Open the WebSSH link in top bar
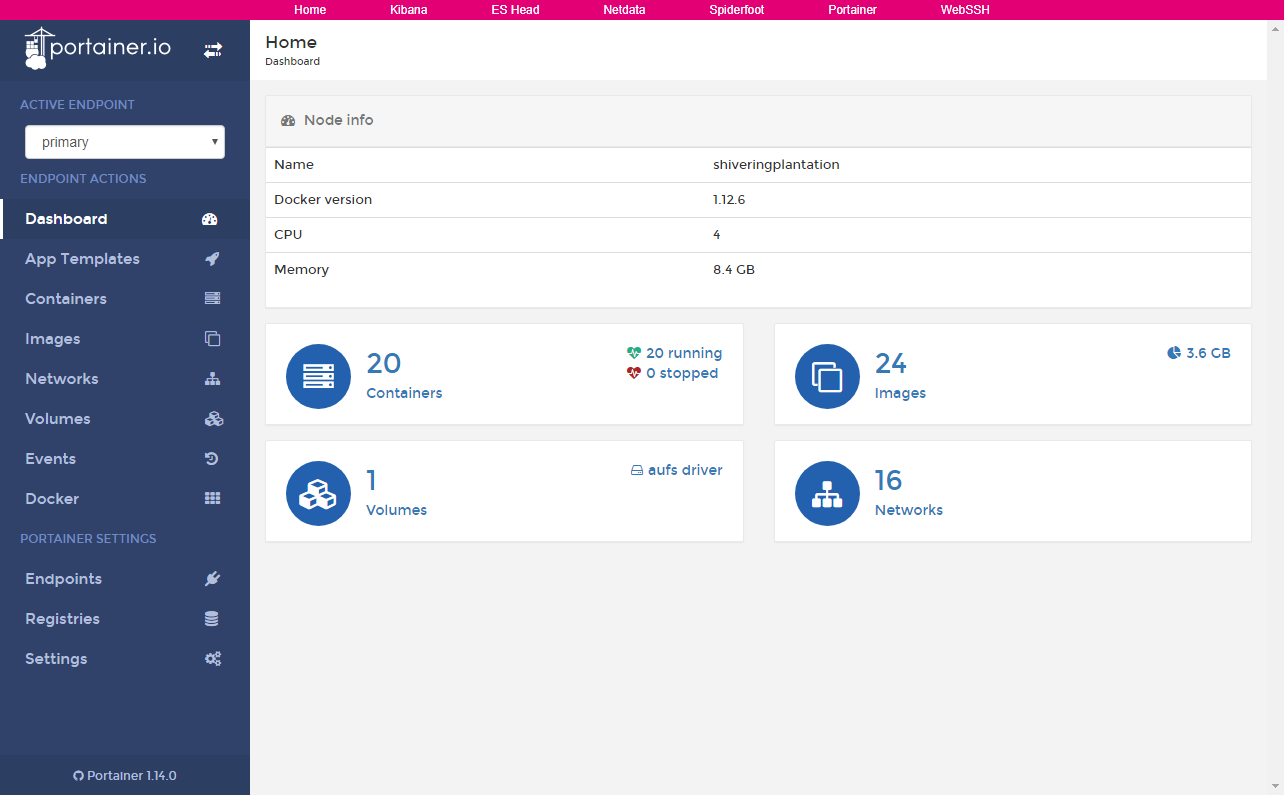Image resolution: width=1284 pixels, height=795 pixels. [x=964, y=10]
